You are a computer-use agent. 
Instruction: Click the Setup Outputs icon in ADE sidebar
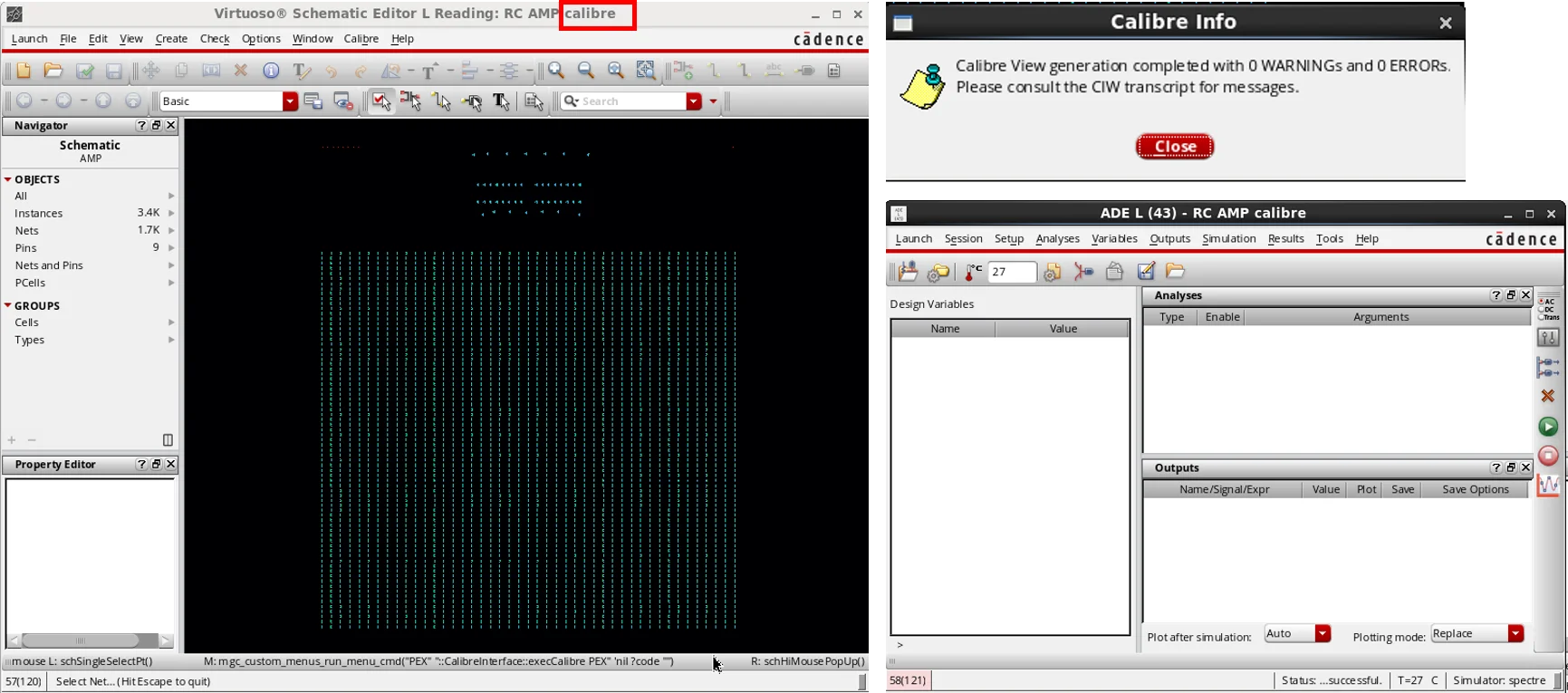(x=1549, y=367)
